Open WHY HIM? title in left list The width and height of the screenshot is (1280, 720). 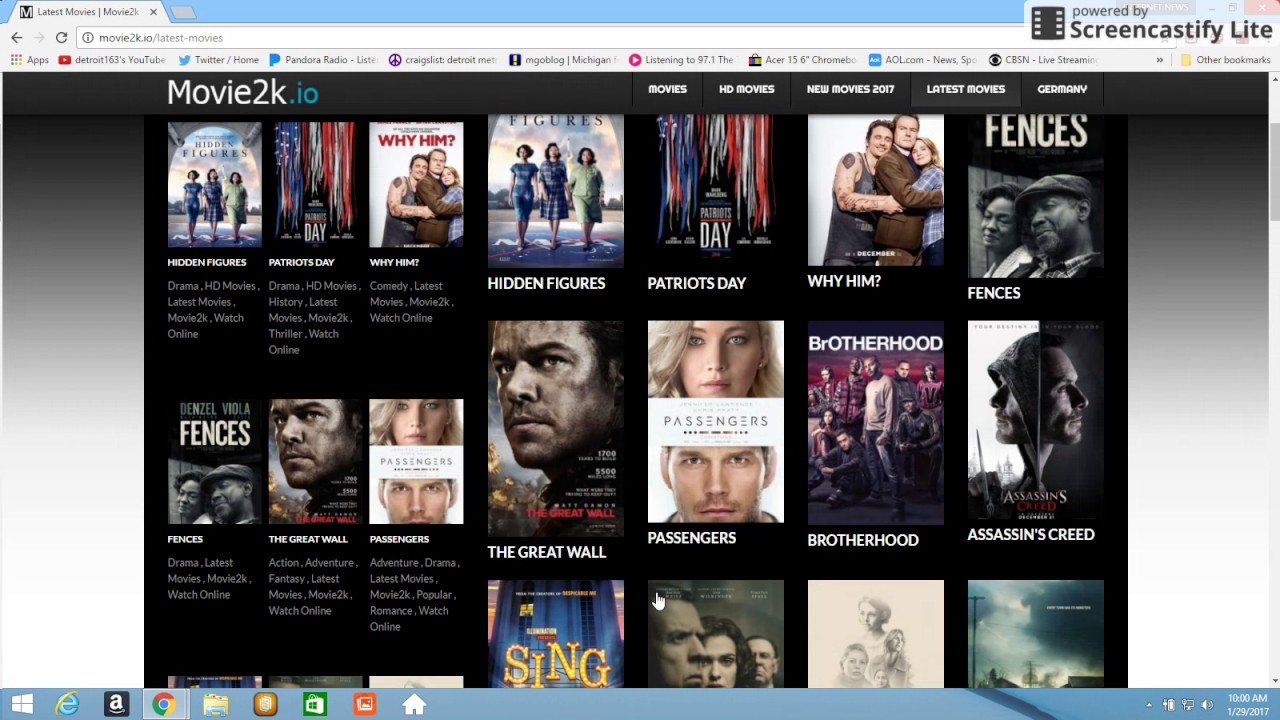pos(394,263)
